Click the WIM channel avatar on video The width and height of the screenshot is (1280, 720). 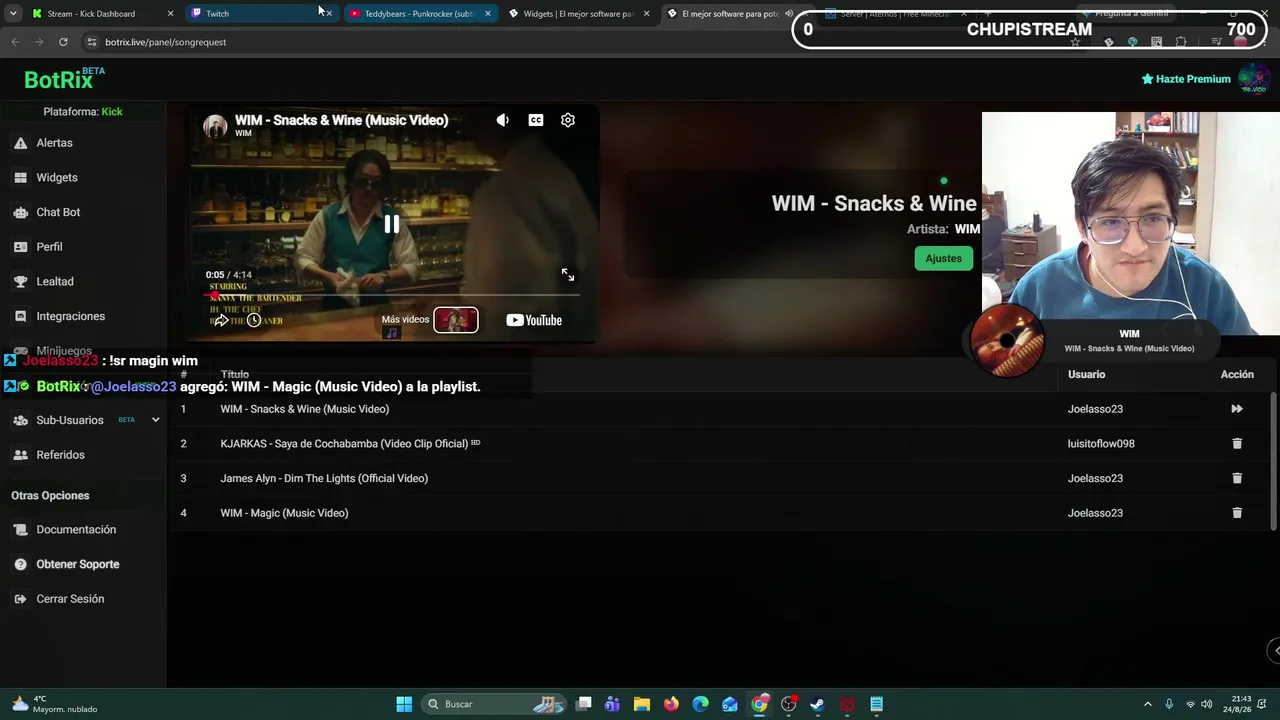coord(215,126)
